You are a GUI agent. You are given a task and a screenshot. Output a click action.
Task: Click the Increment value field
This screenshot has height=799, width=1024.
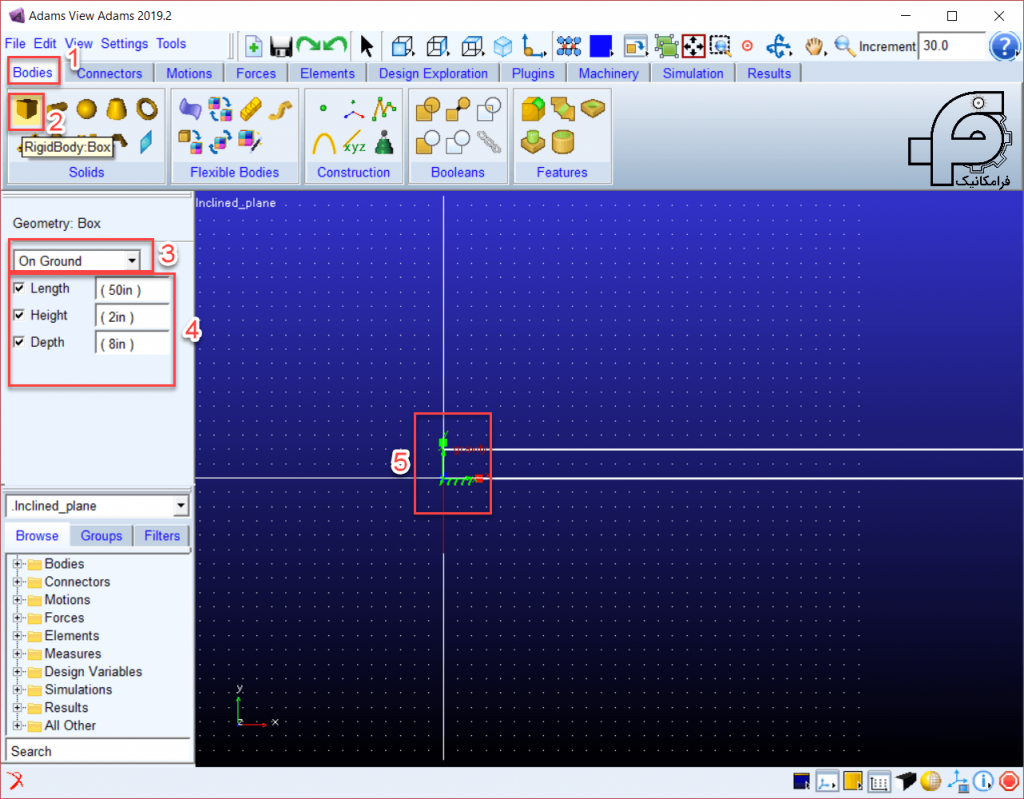(951, 46)
